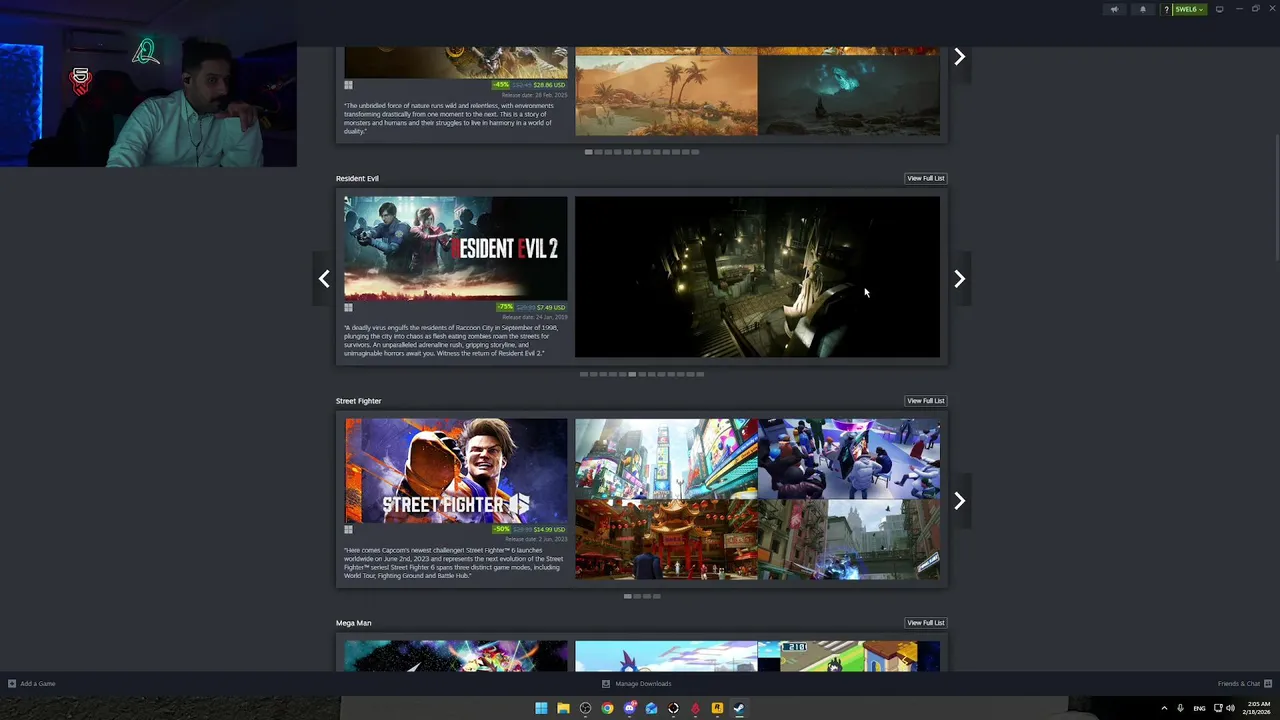This screenshot has height=720, width=1280.
Task: Click Windows platform icon under Street Fighter 6
Action: coord(348,529)
